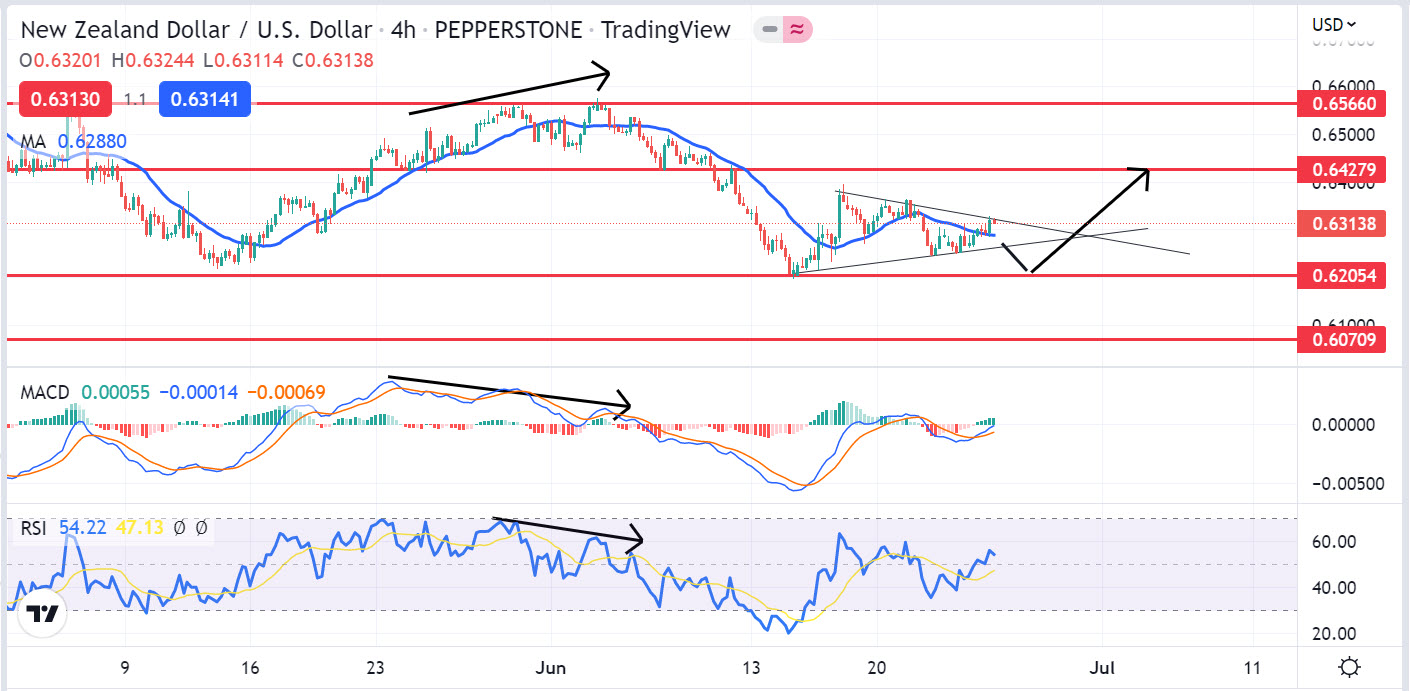Screen dimensions: 1410x691
Task: Click the 0.62054 red price label
Action: (1340, 276)
